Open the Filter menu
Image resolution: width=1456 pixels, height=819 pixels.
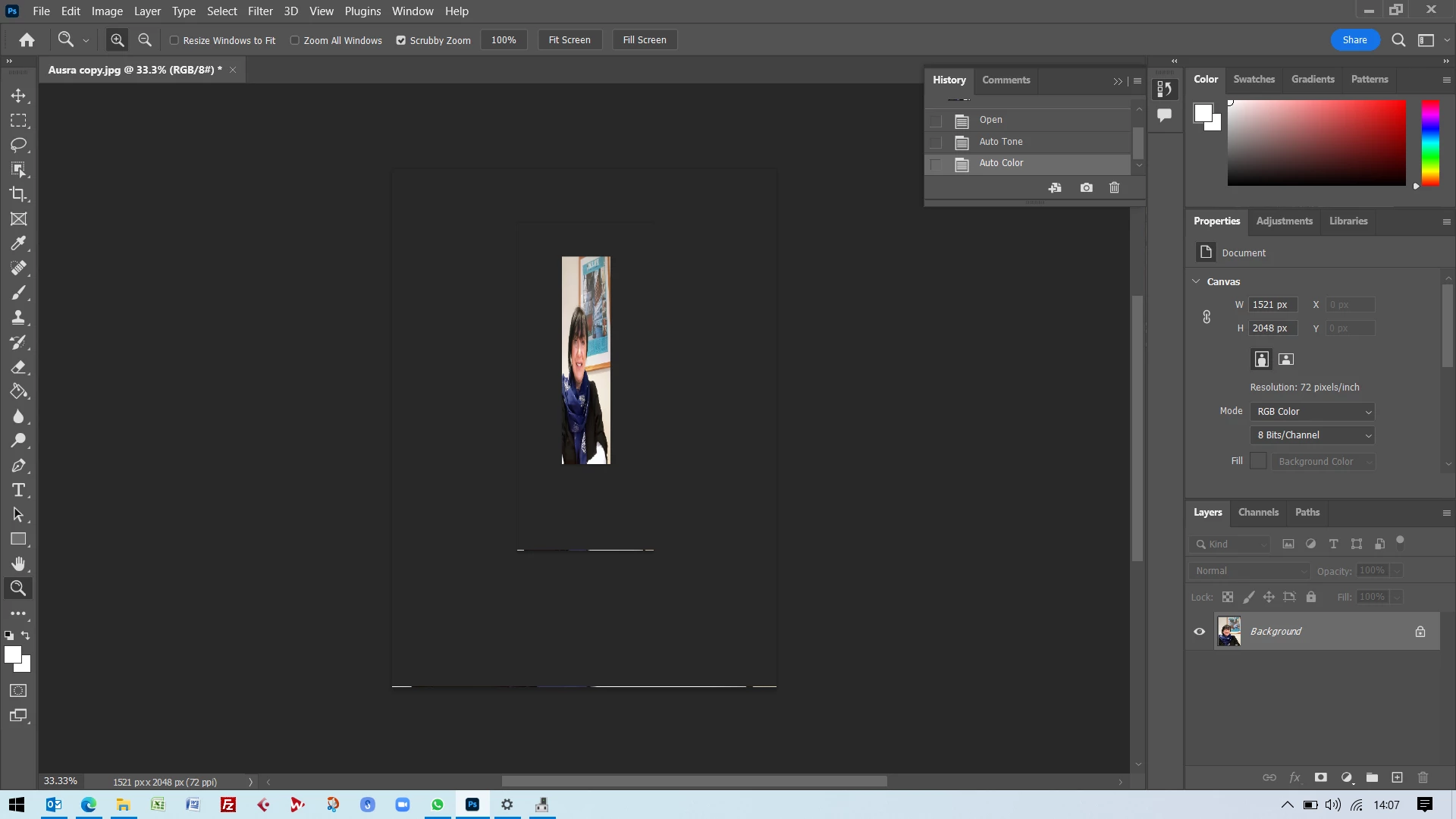260,11
